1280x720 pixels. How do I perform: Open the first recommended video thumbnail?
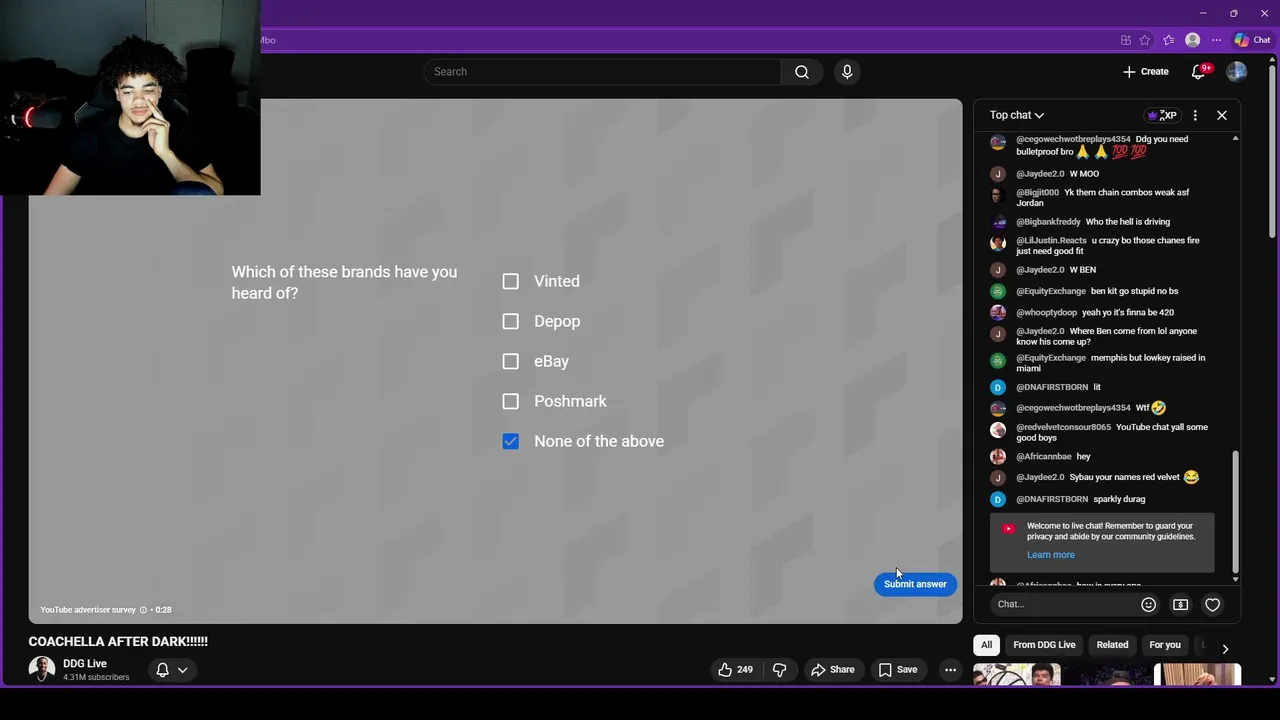[x=1017, y=675]
